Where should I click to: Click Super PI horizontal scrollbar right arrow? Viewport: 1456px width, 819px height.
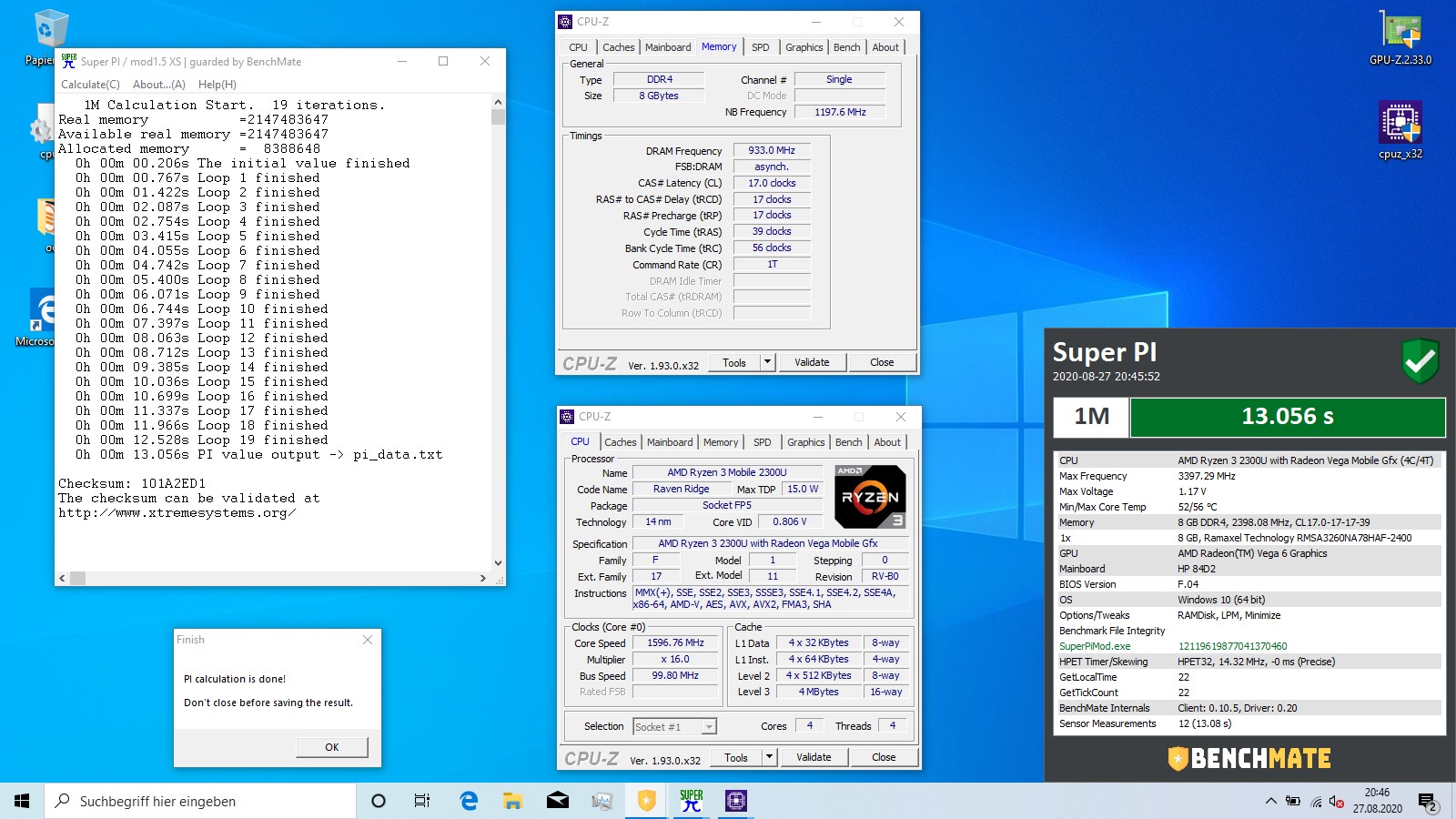coord(483,578)
